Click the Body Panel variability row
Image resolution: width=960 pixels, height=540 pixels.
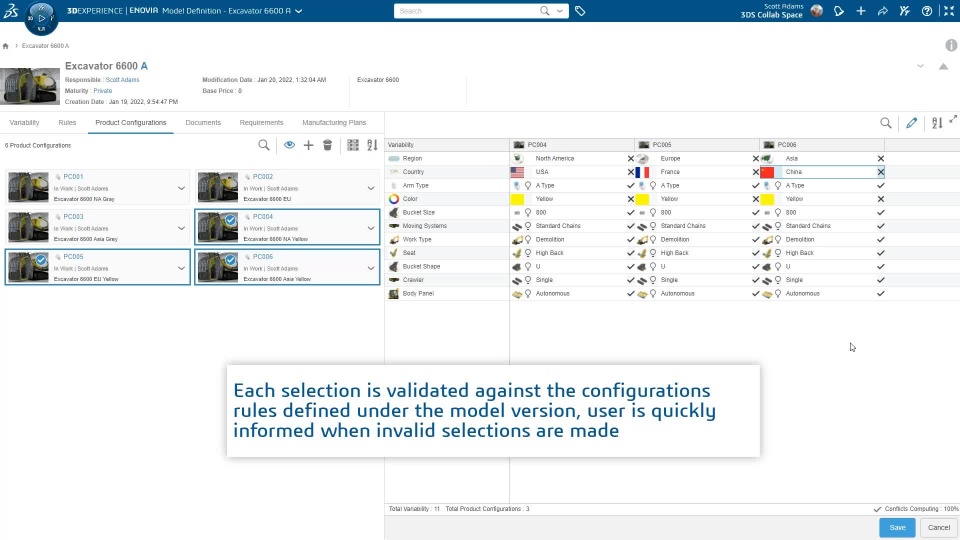tap(447, 294)
